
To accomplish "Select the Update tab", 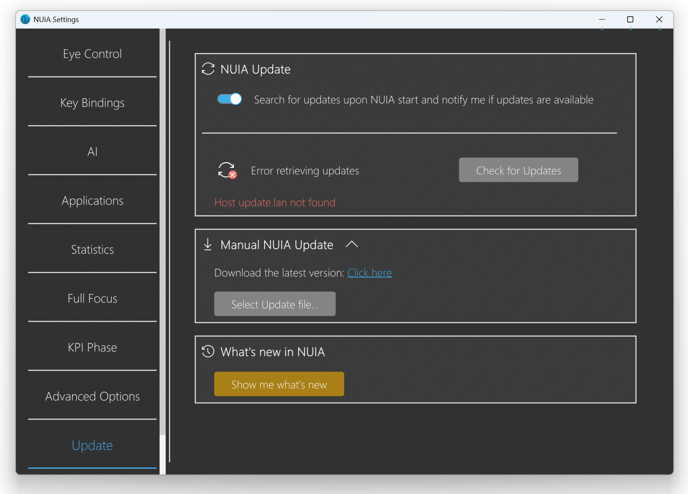I will point(92,445).
